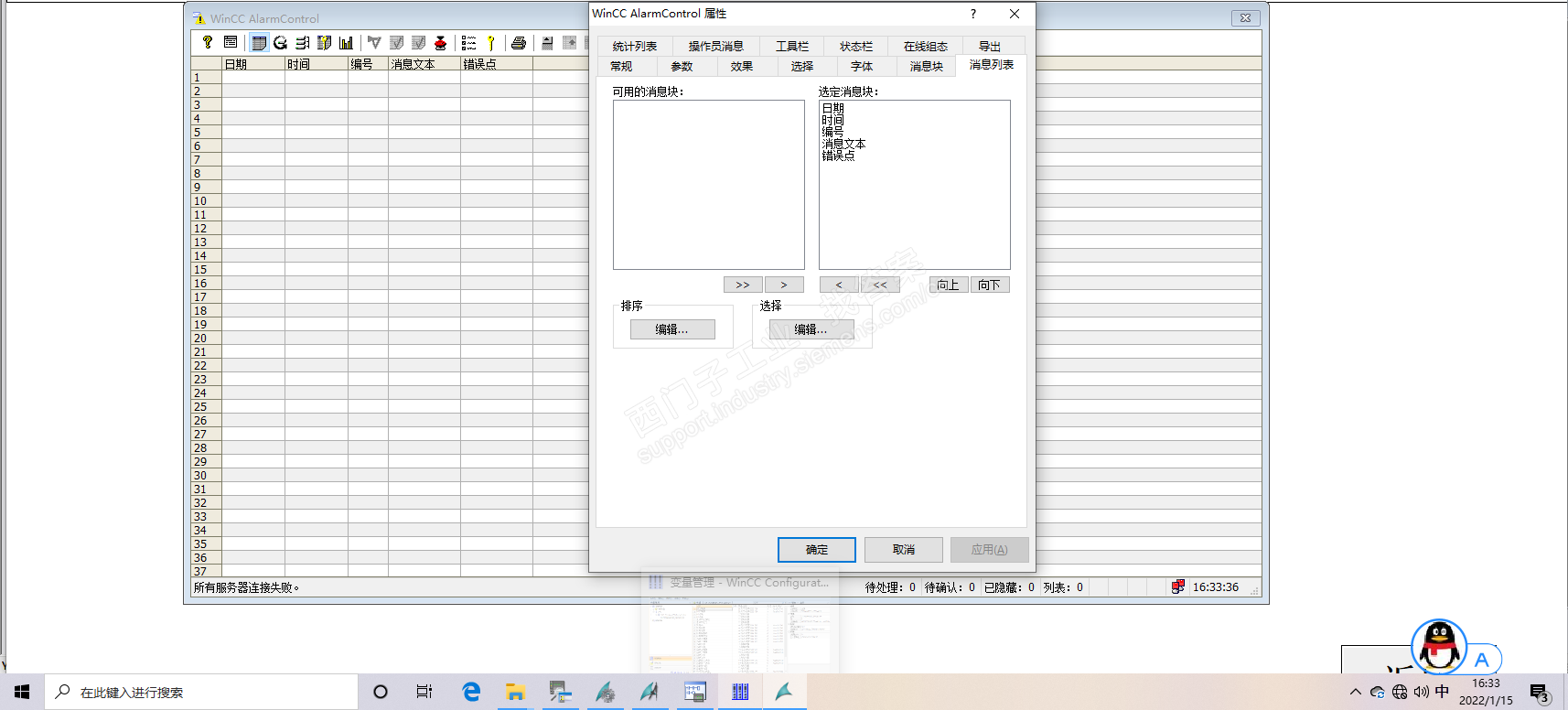Click the previous message arrow icon

pos(569,42)
